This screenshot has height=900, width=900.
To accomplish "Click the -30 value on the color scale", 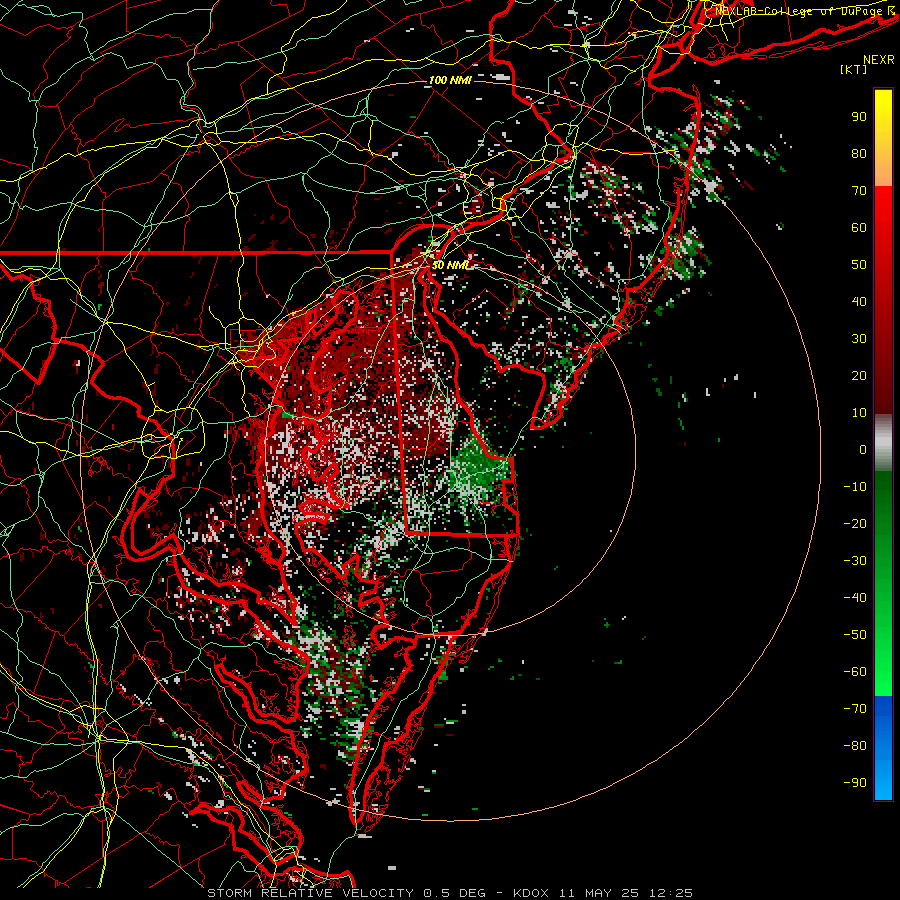I will (x=855, y=561).
